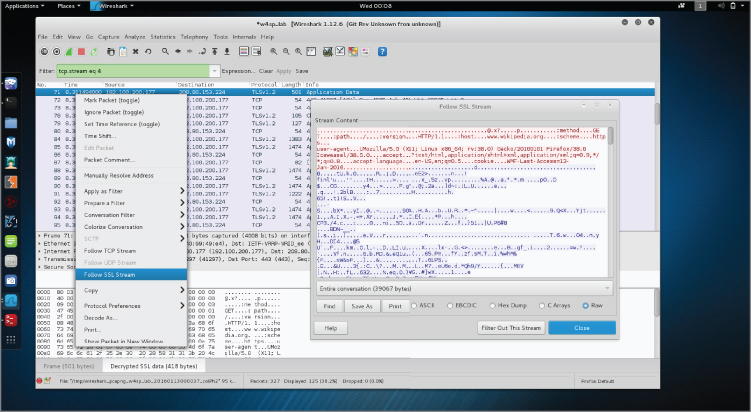Click the tcp.stream filter input field

[133, 71]
